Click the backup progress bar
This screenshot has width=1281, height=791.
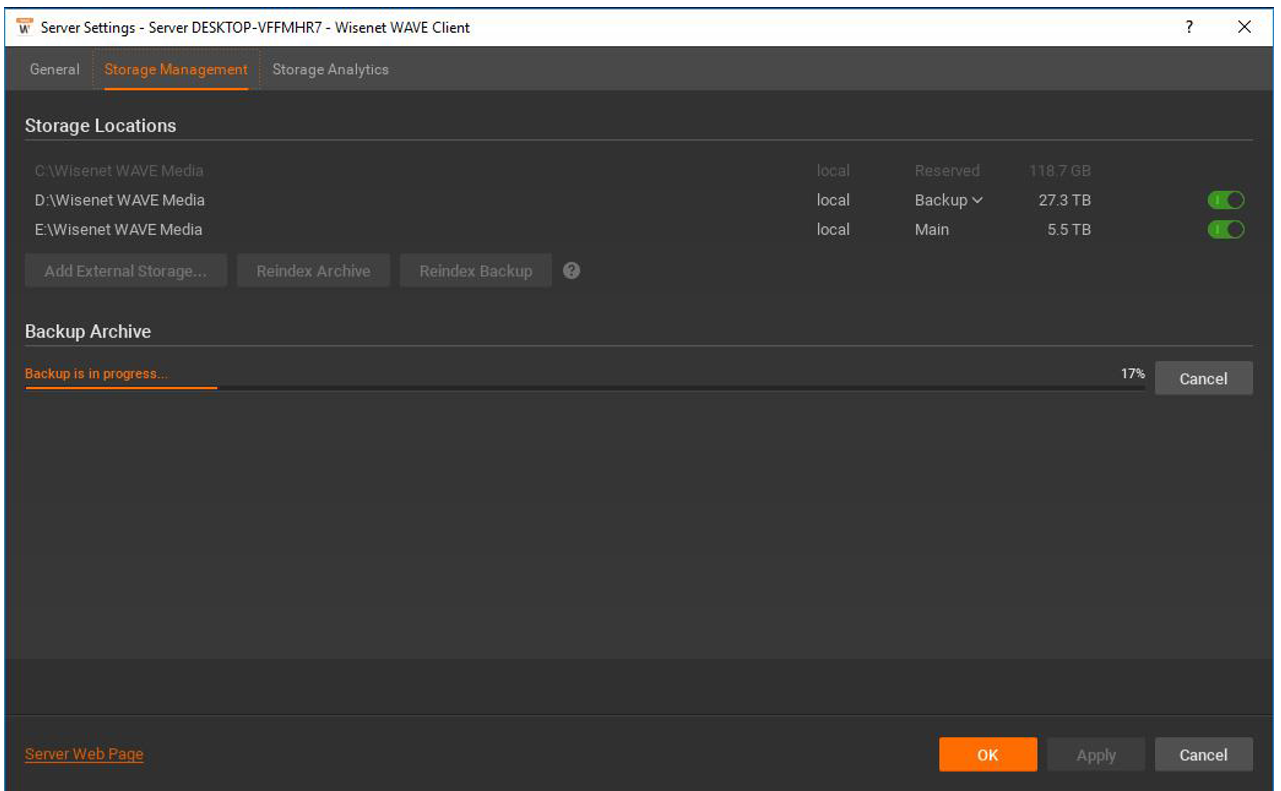pos(585,387)
